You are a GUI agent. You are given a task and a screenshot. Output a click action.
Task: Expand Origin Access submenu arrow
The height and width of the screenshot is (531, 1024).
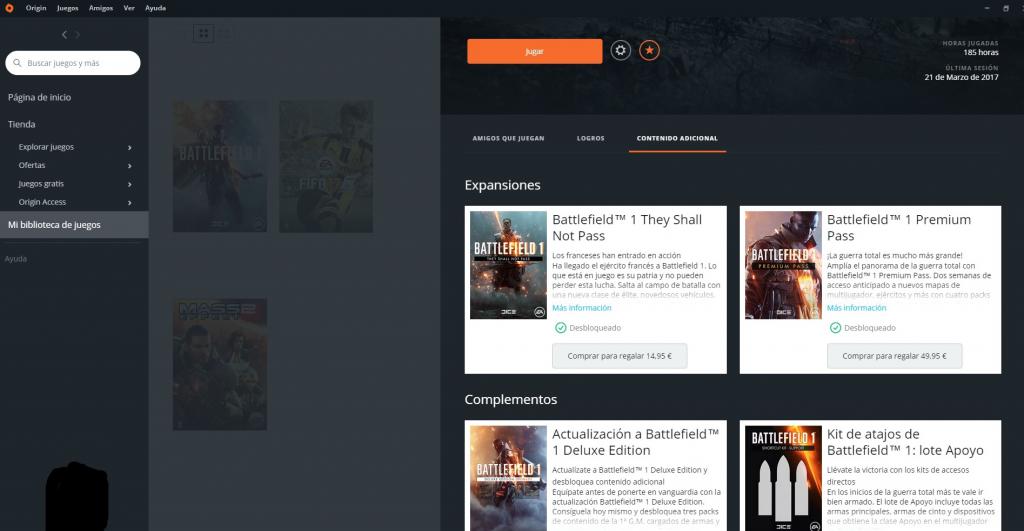[129, 202]
